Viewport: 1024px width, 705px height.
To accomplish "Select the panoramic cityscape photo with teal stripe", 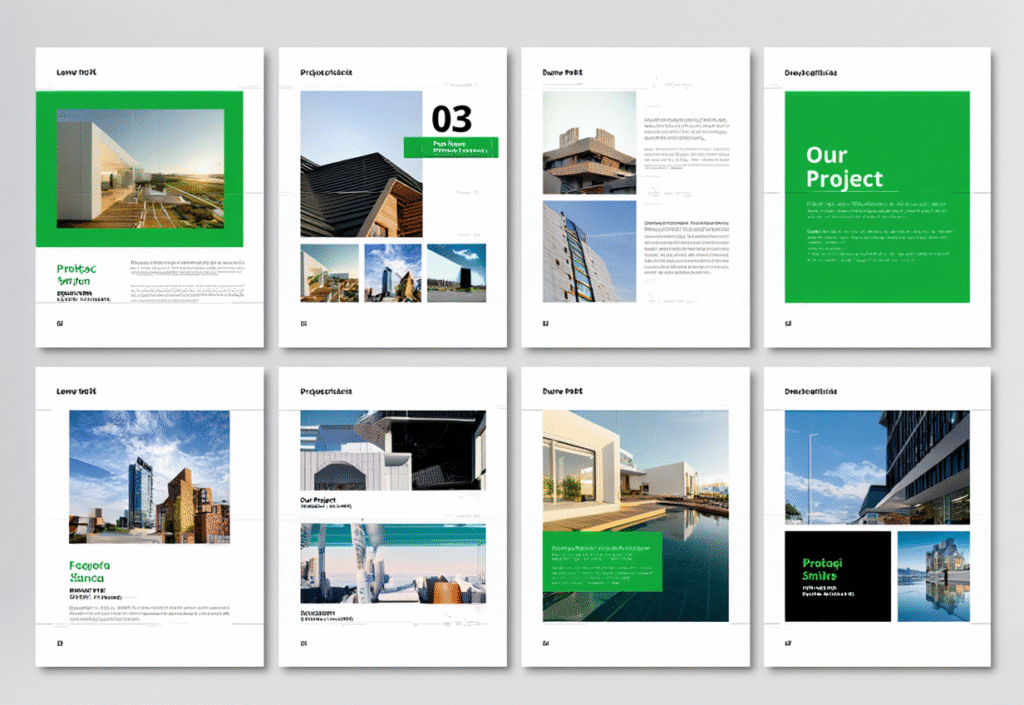I will tap(393, 563).
